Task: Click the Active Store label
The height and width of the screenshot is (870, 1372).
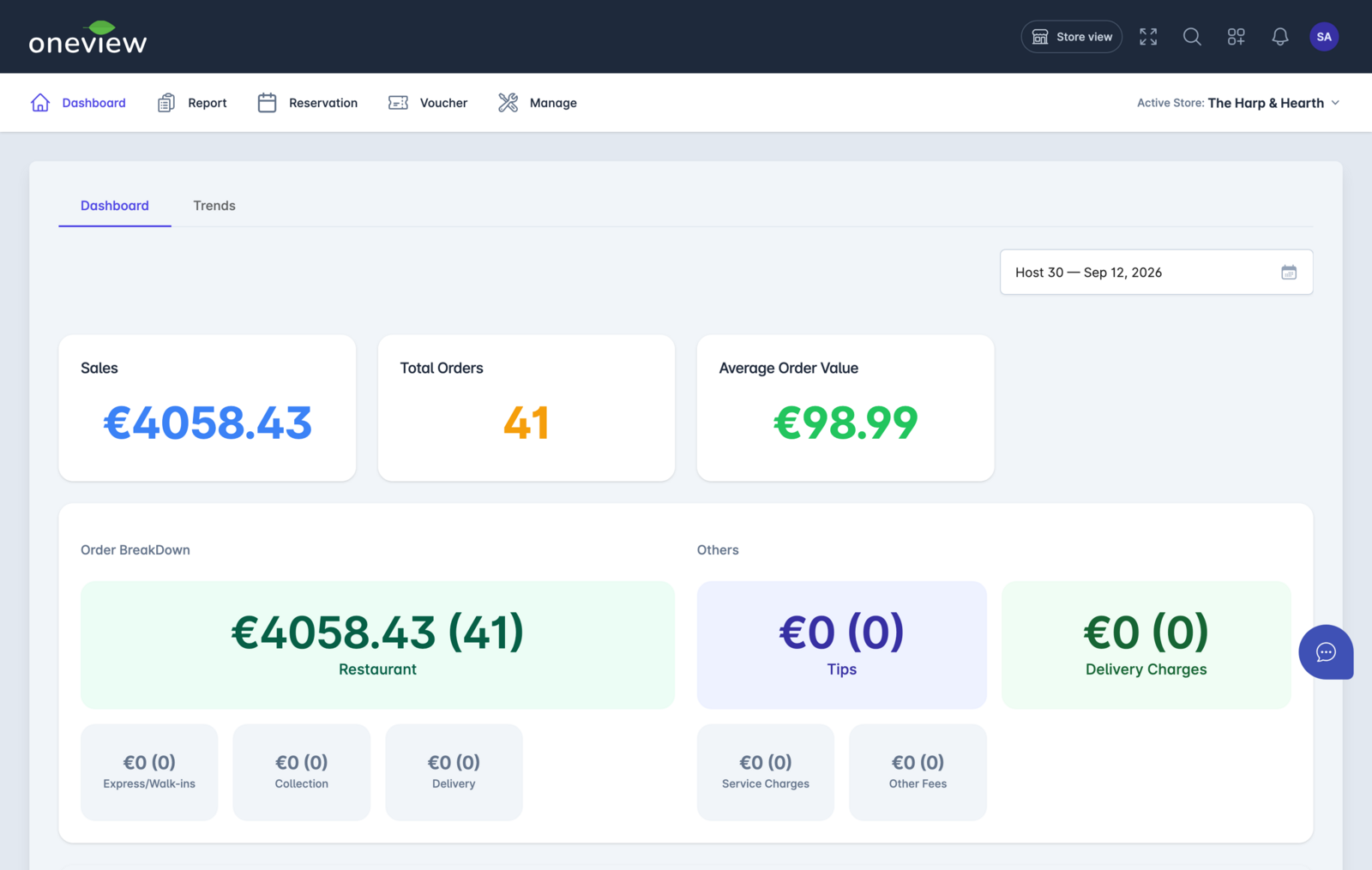Action: pos(1170,103)
